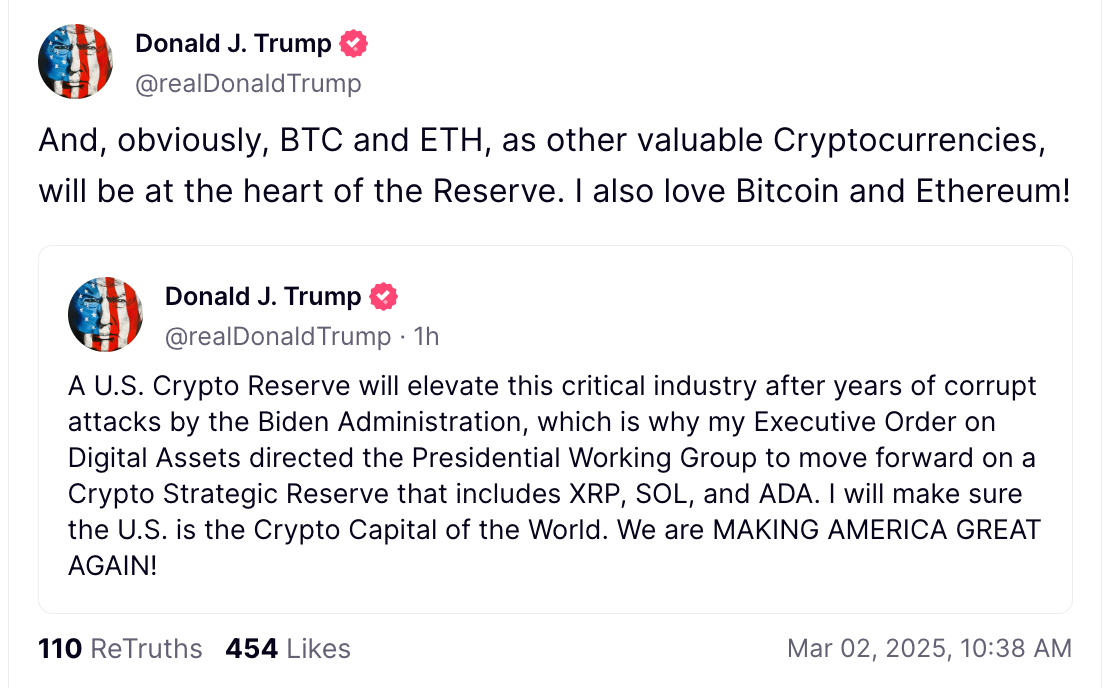Open the main post author's flag avatar
The height and width of the screenshot is (688, 1104).
click(x=75, y=61)
